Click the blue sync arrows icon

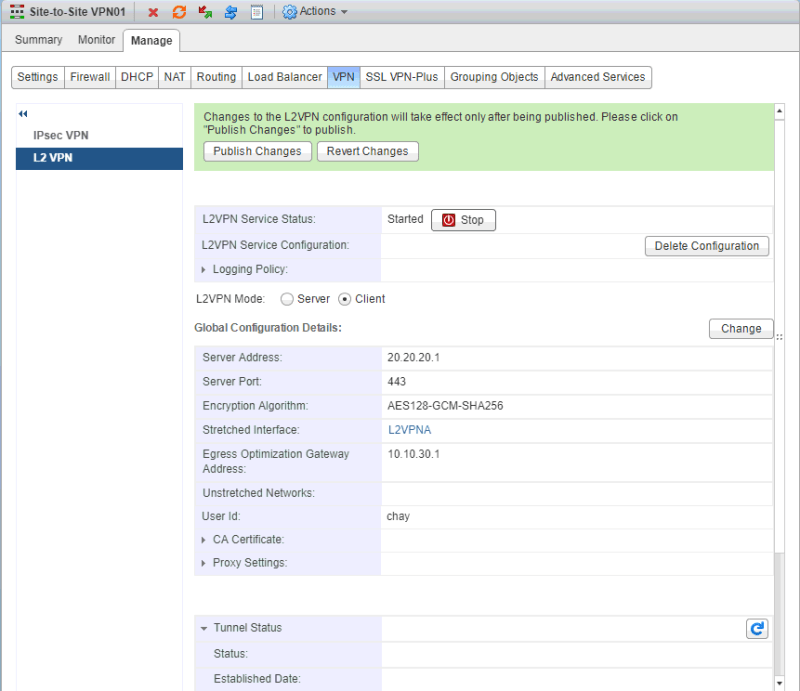(230, 12)
